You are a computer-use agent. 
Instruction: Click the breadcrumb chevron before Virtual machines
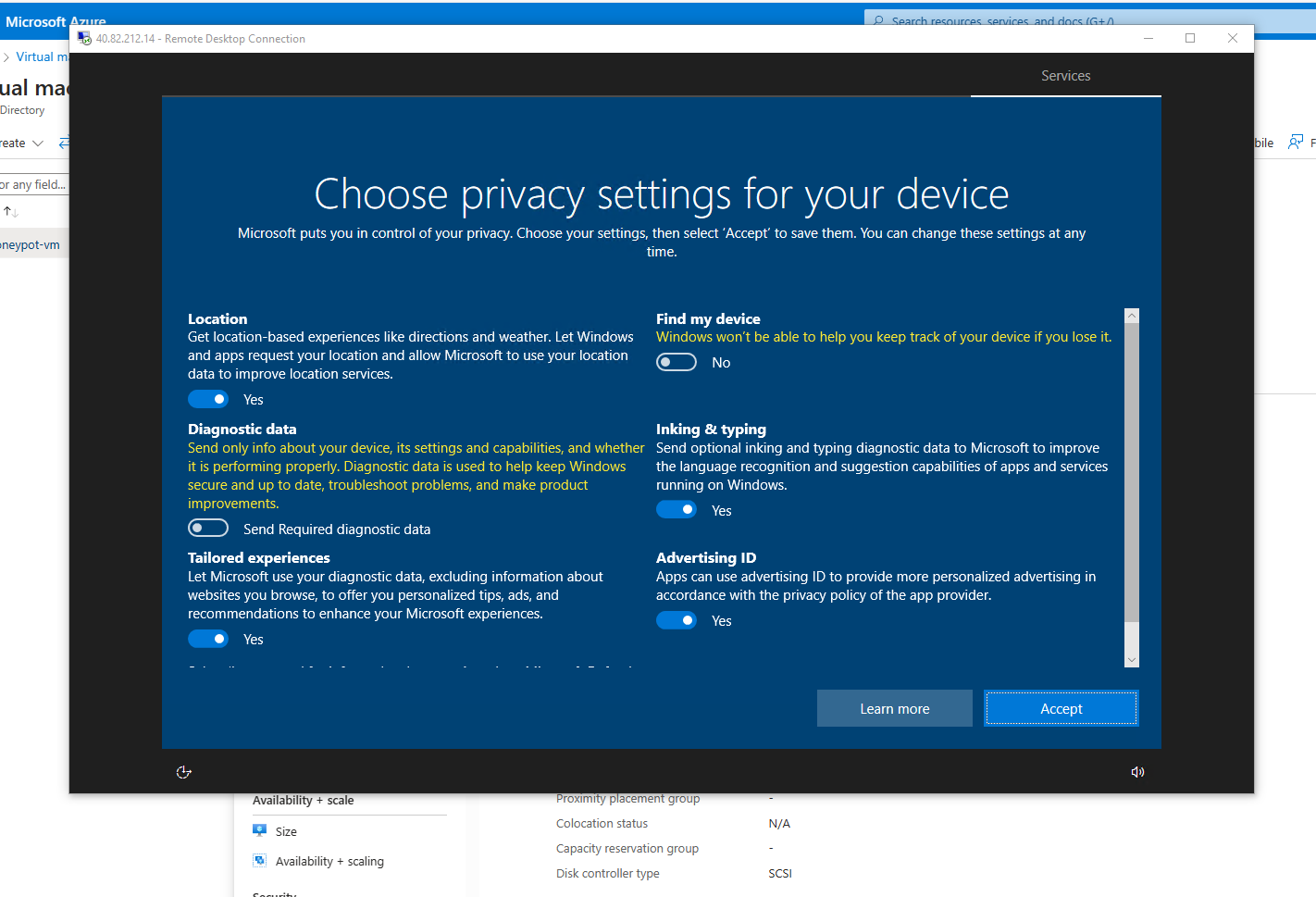[x=6, y=57]
